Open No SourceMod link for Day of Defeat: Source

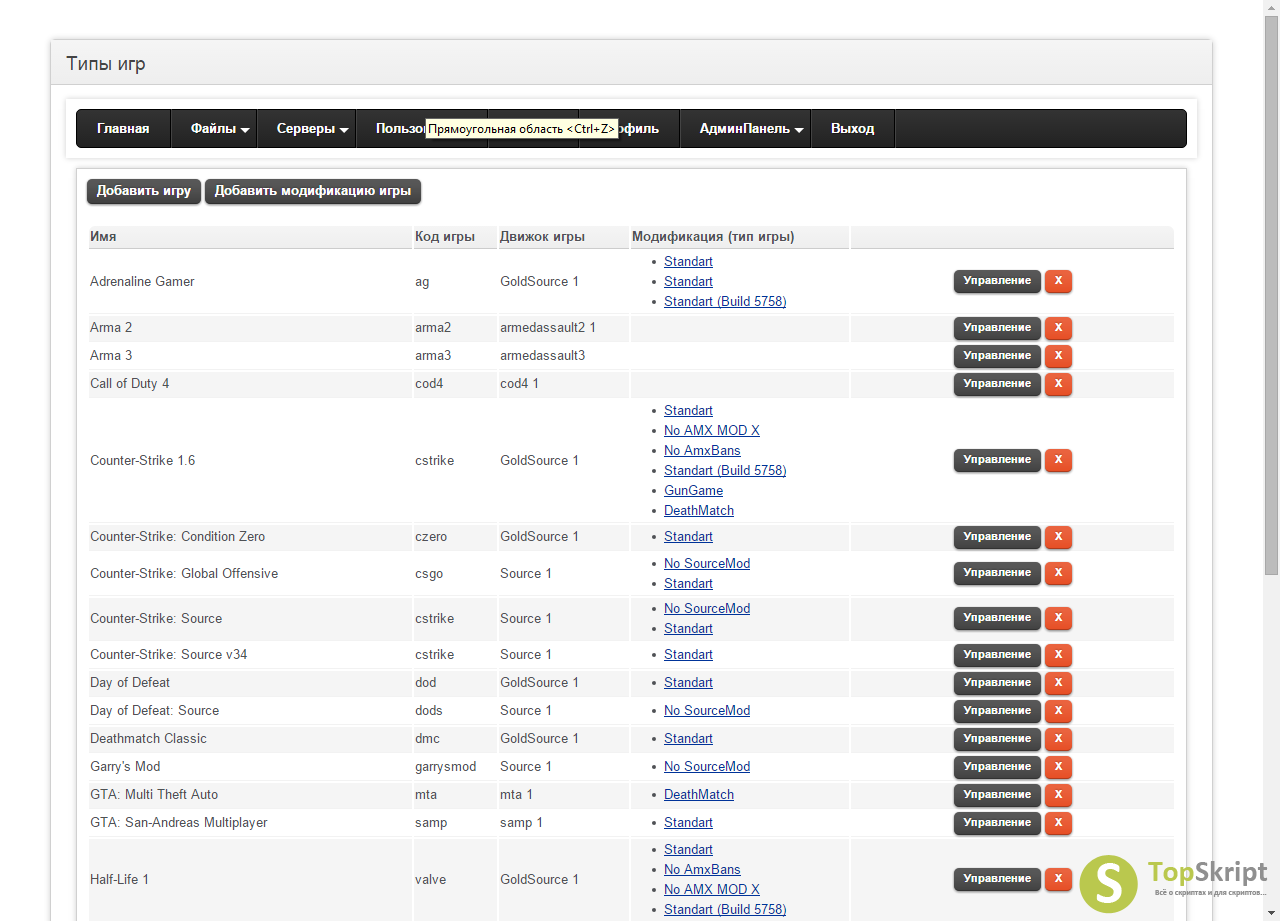pyautogui.click(x=707, y=710)
